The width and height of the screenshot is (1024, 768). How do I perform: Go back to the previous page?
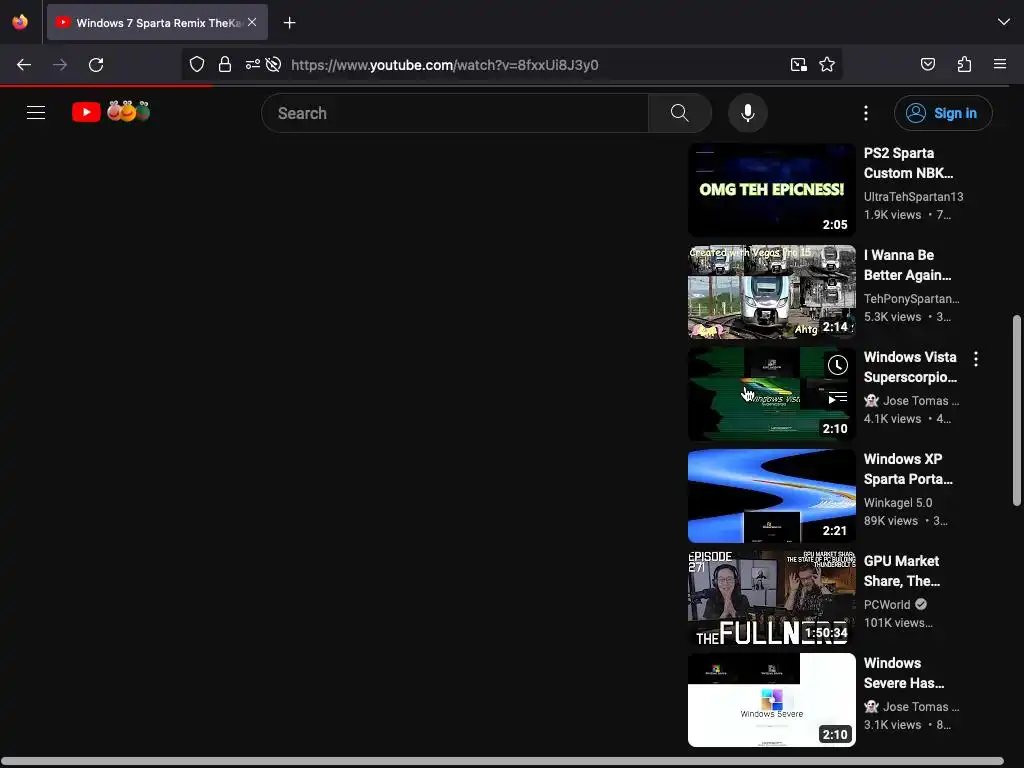pos(24,65)
